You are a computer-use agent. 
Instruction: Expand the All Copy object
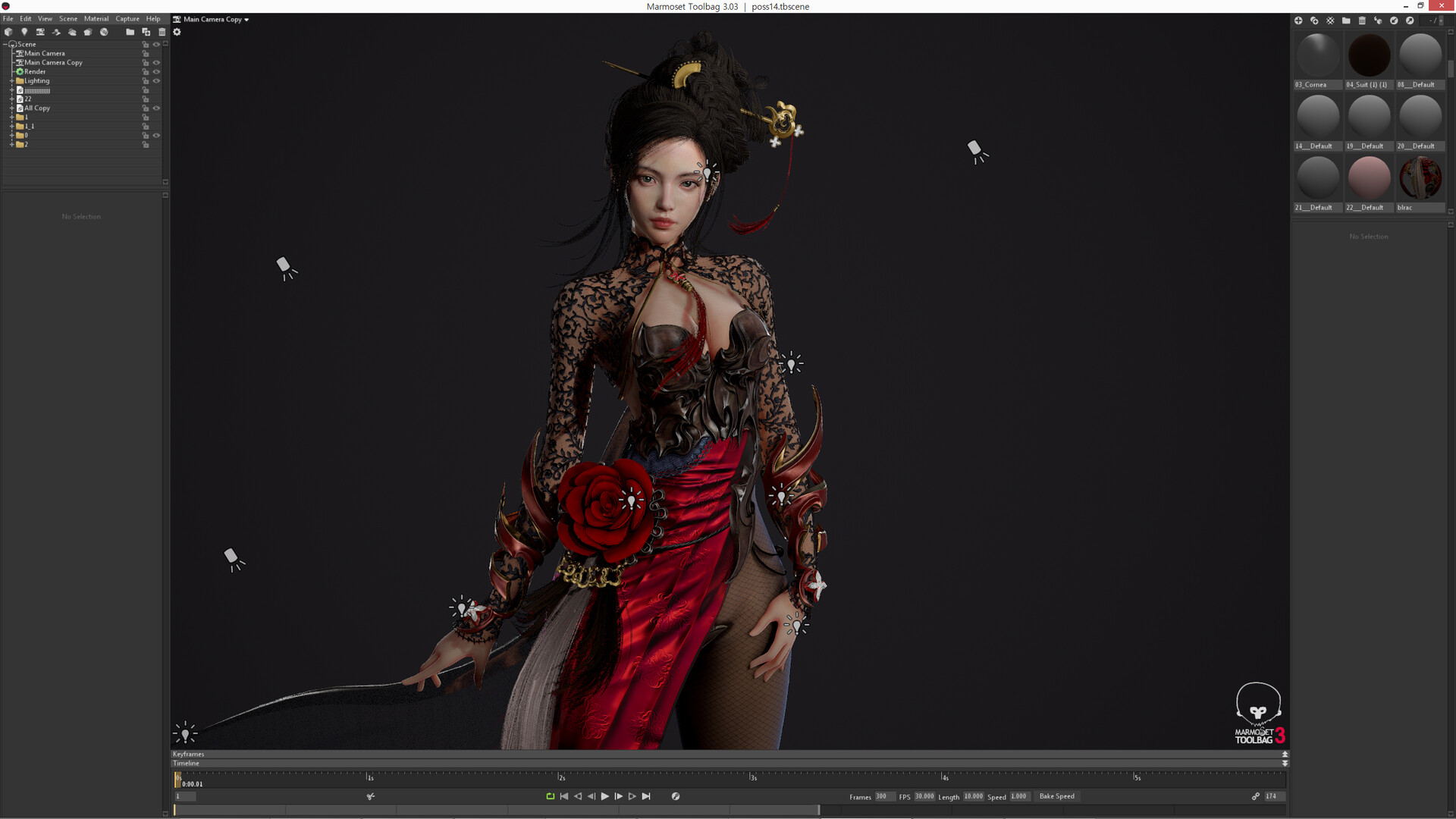[11, 108]
